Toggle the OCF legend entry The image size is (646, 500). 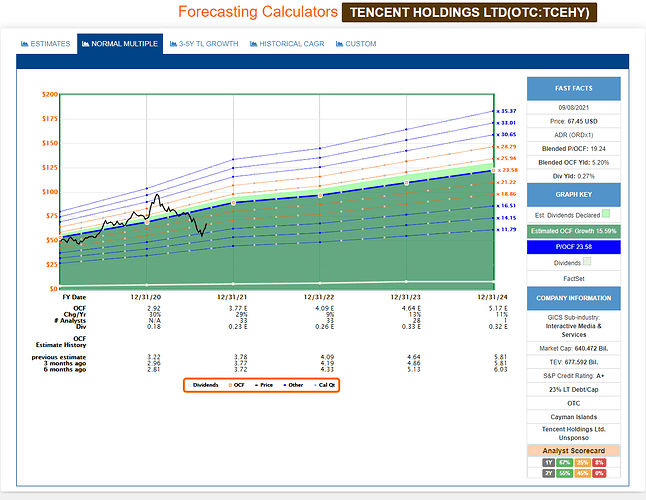[x=236, y=385]
